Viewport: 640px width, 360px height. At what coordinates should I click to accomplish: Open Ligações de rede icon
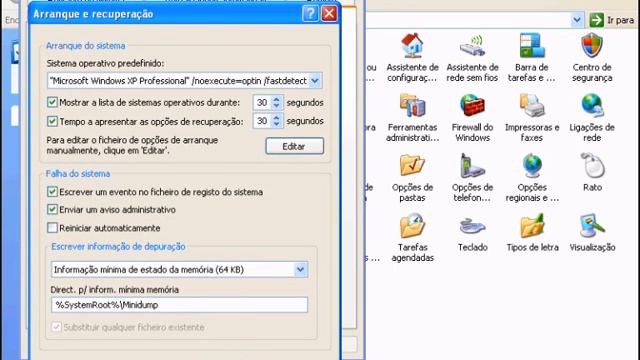[x=592, y=105]
